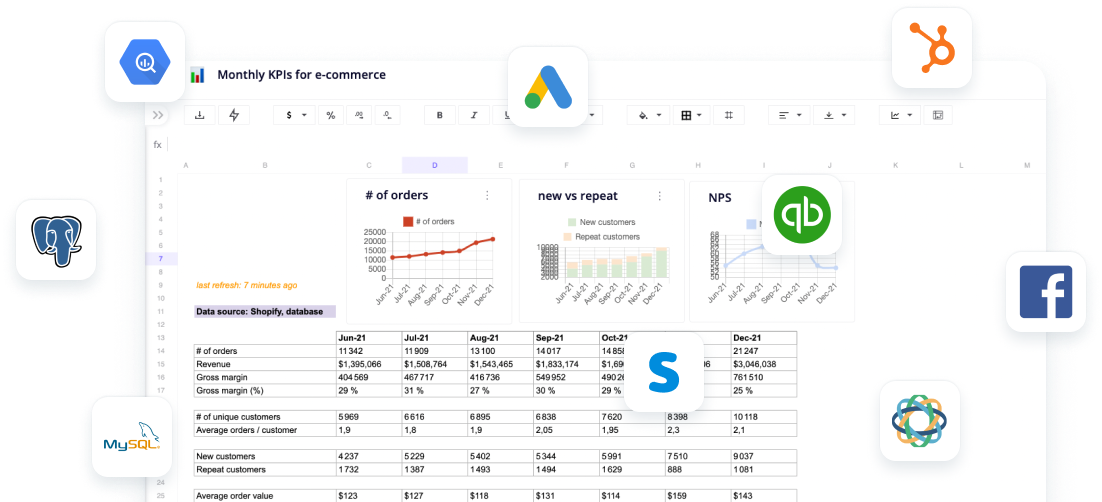The height and width of the screenshot is (502, 1102).
Task: Click the 'last refresh: 7 minutes ago' text
Action: click(x=247, y=285)
